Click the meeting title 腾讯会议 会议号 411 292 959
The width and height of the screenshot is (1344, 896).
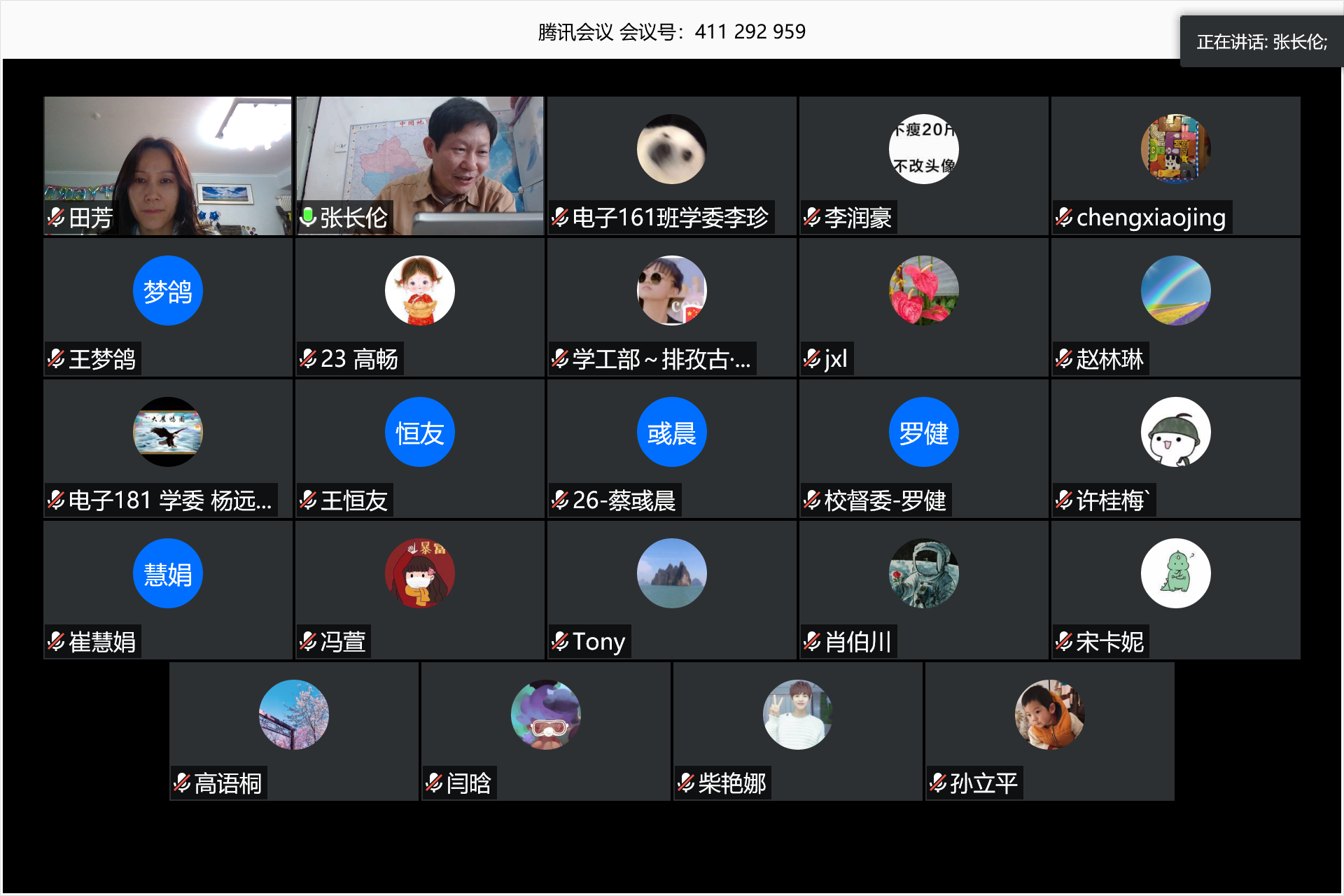(x=671, y=31)
